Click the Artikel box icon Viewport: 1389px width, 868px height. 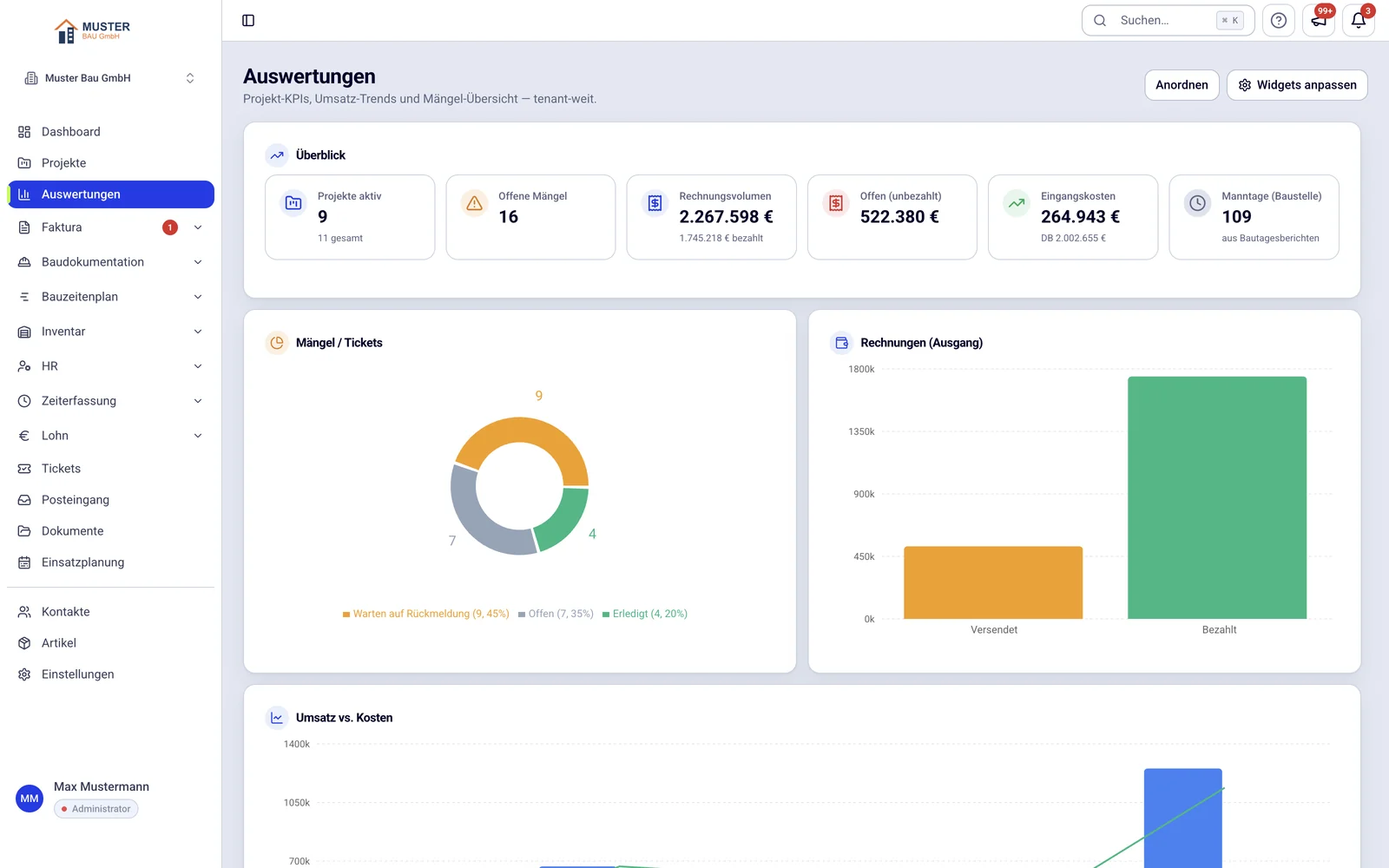[24, 643]
